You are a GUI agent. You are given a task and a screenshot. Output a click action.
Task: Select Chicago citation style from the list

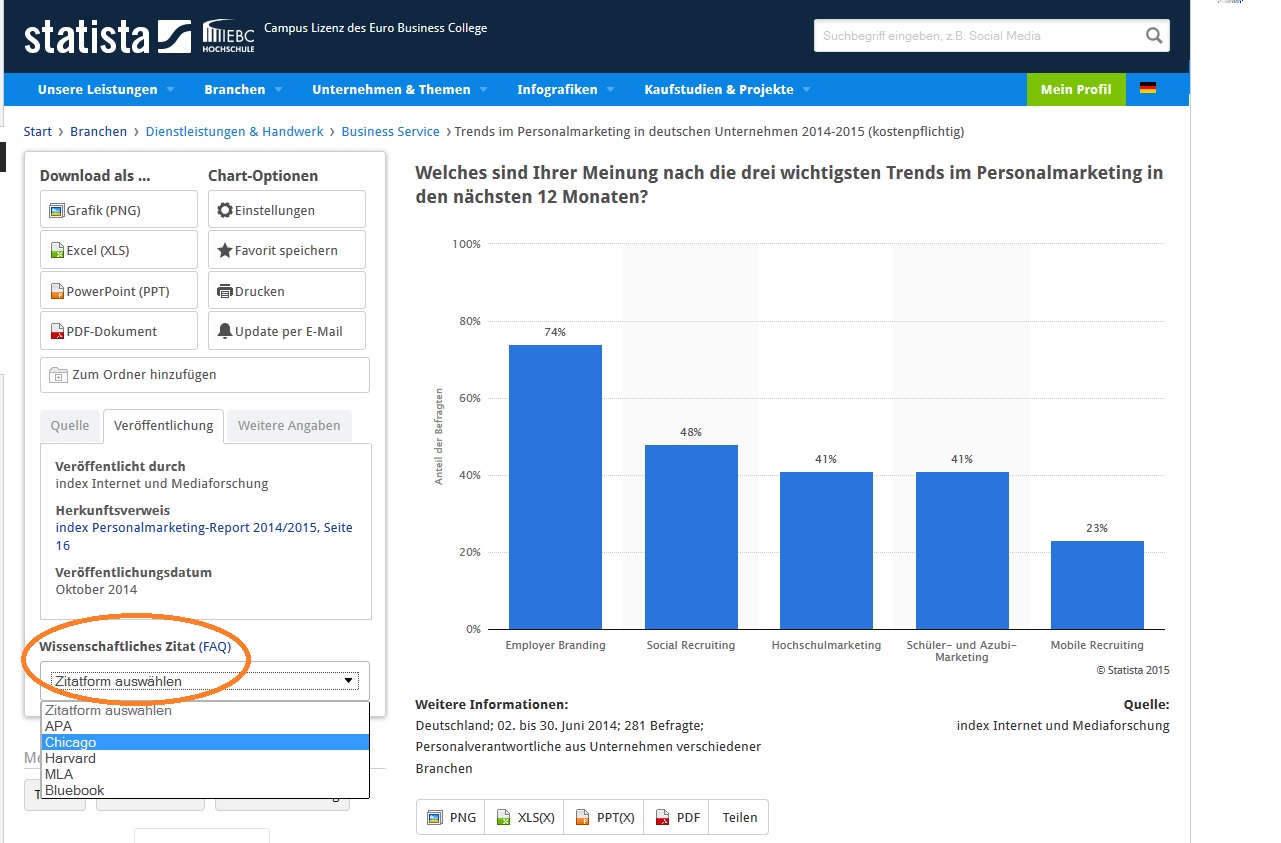click(72, 742)
